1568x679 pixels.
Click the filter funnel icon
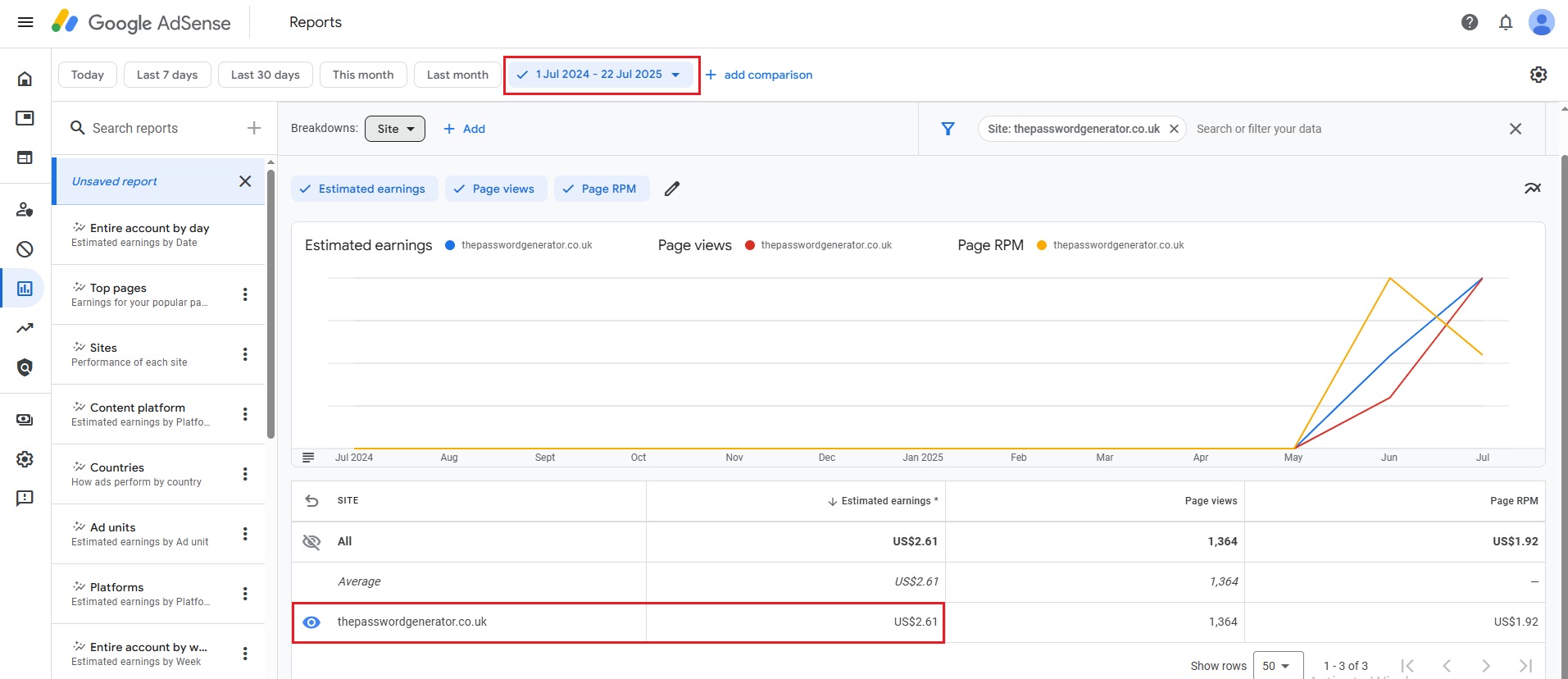coord(948,129)
